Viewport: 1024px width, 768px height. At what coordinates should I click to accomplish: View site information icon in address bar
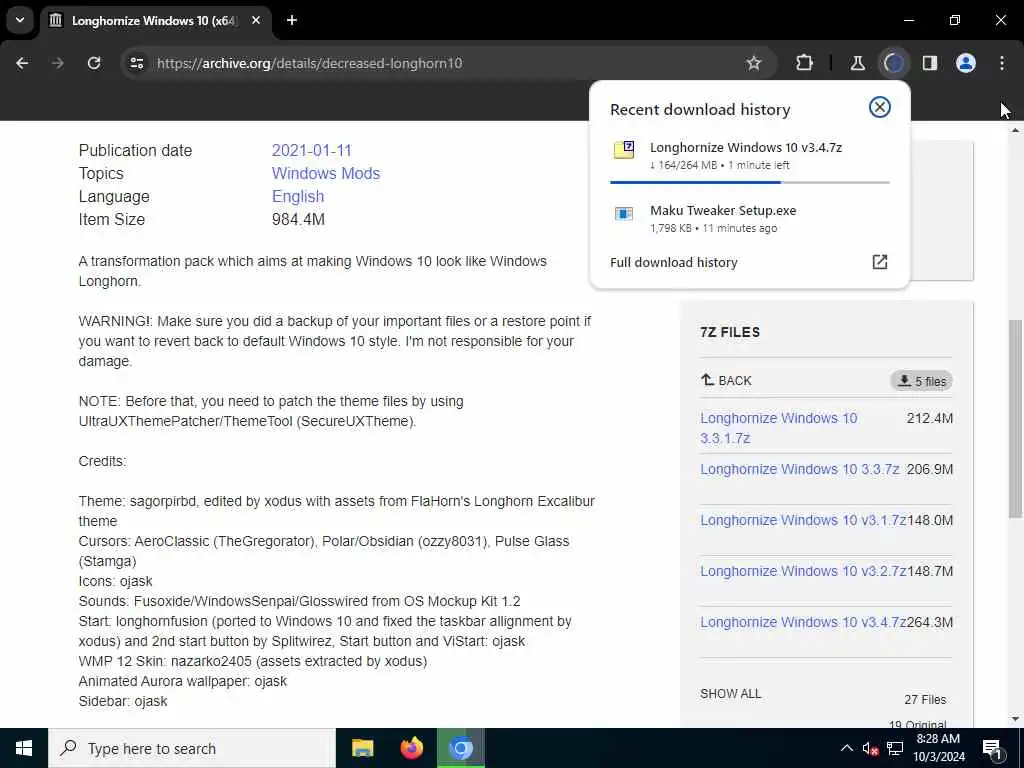tap(136, 63)
